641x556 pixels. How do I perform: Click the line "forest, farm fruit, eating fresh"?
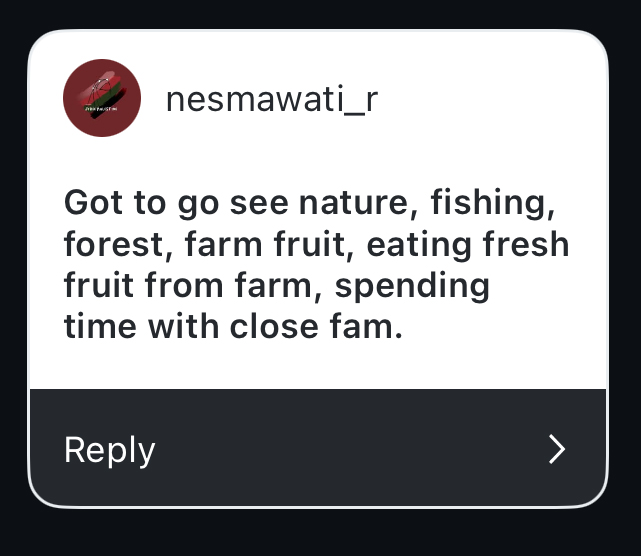click(316, 244)
